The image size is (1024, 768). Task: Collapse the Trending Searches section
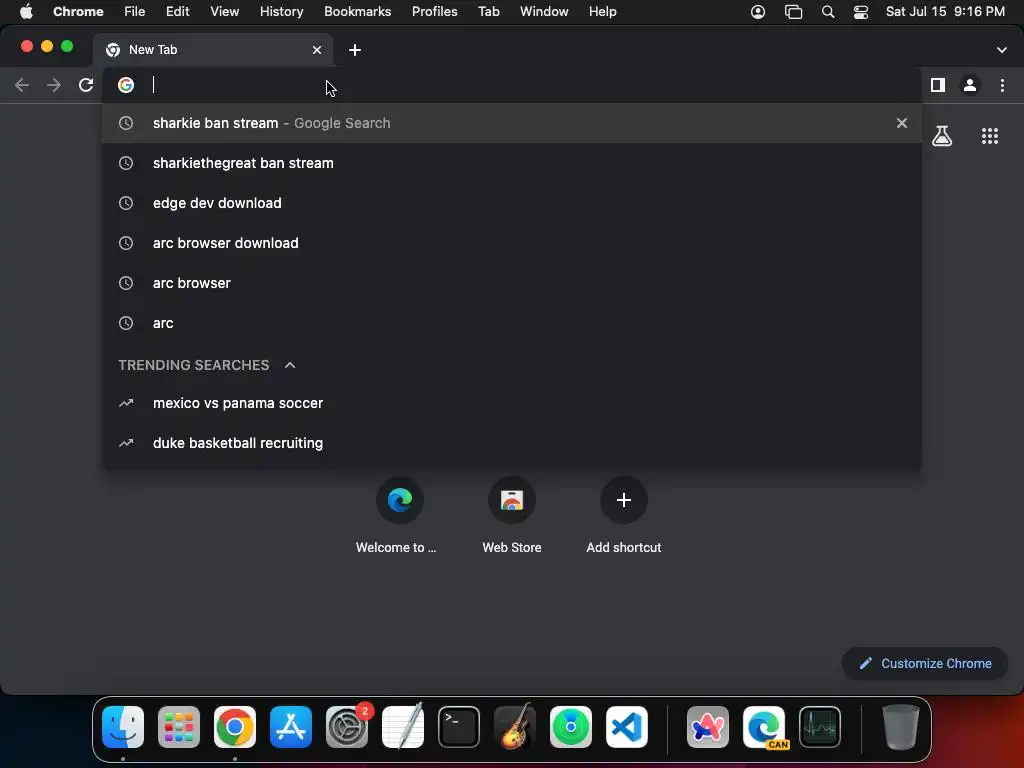pos(290,365)
